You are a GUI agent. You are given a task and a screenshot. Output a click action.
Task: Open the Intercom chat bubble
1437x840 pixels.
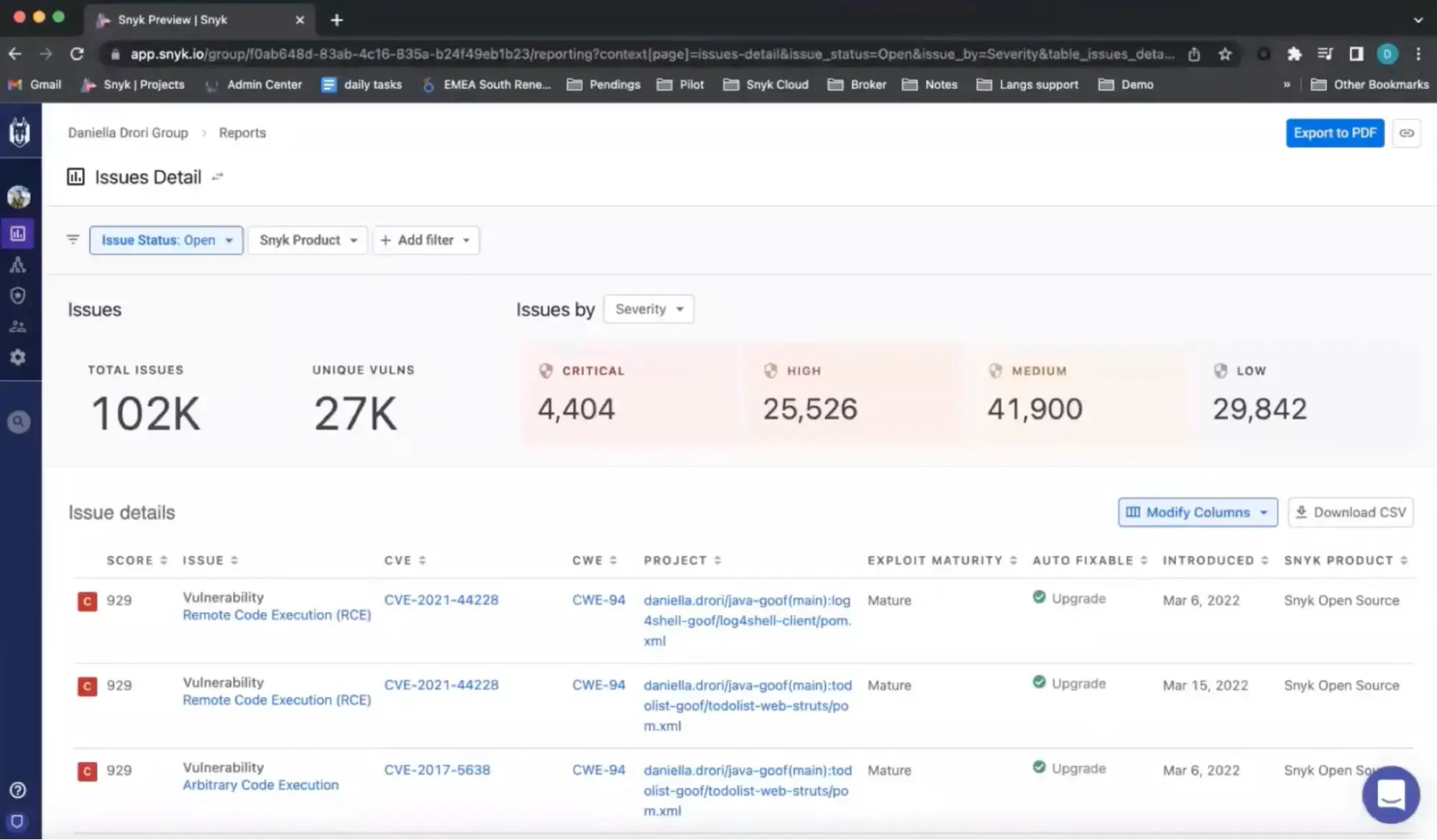1390,795
